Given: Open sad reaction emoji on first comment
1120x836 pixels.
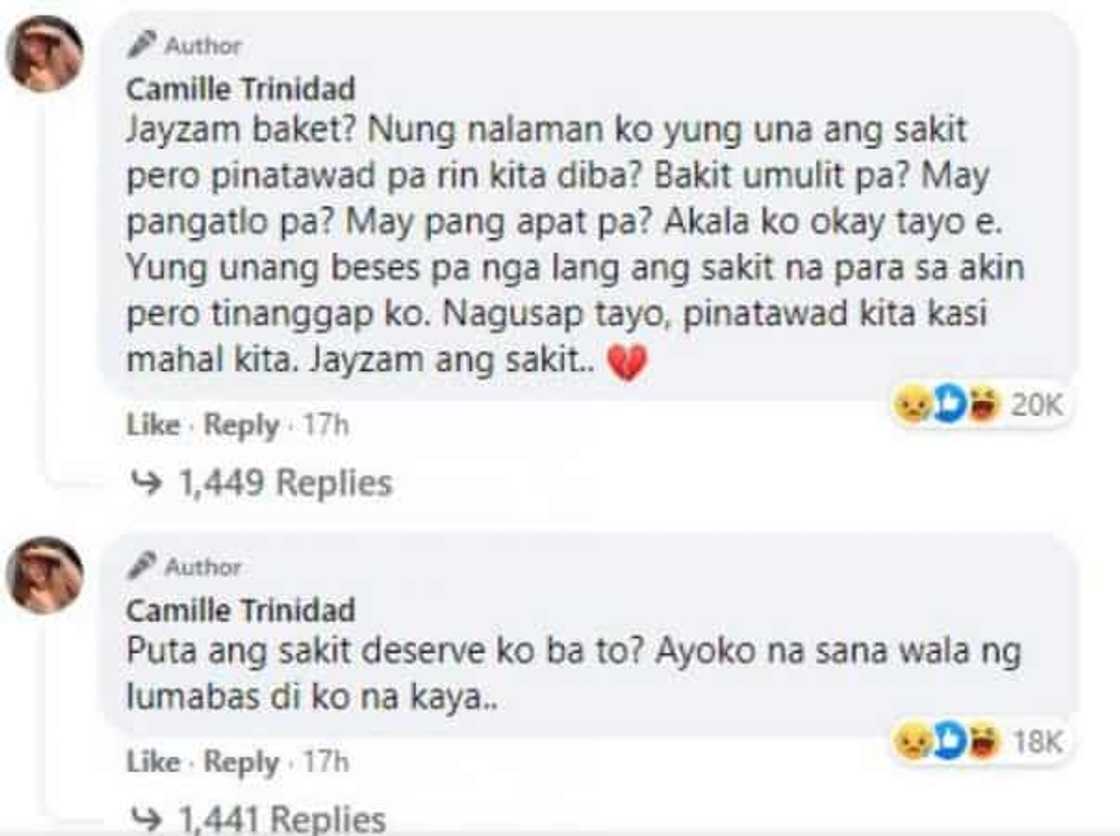Looking at the screenshot, I should [x=912, y=405].
